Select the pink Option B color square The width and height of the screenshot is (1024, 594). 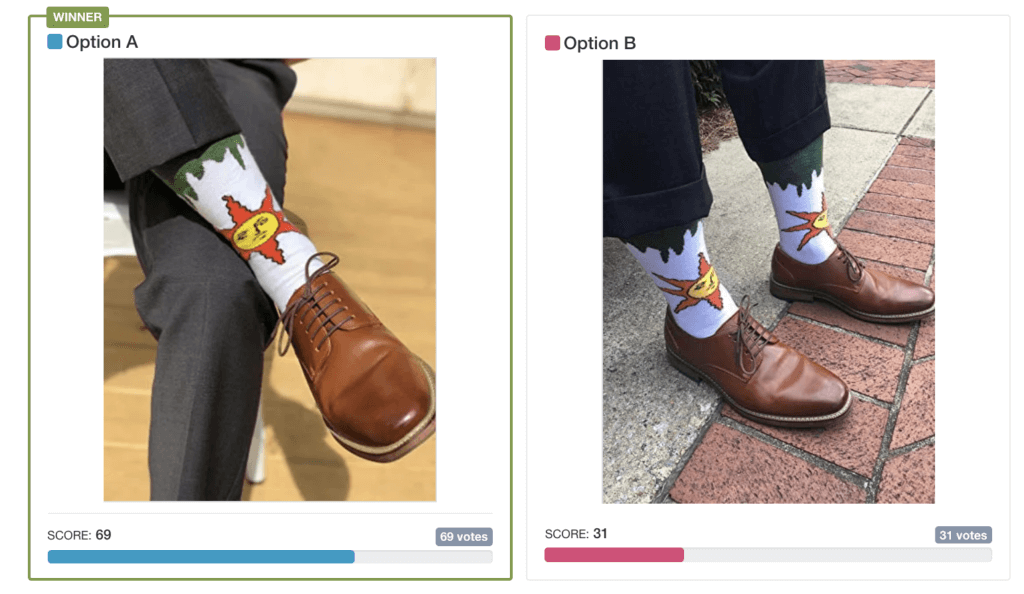click(x=552, y=43)
